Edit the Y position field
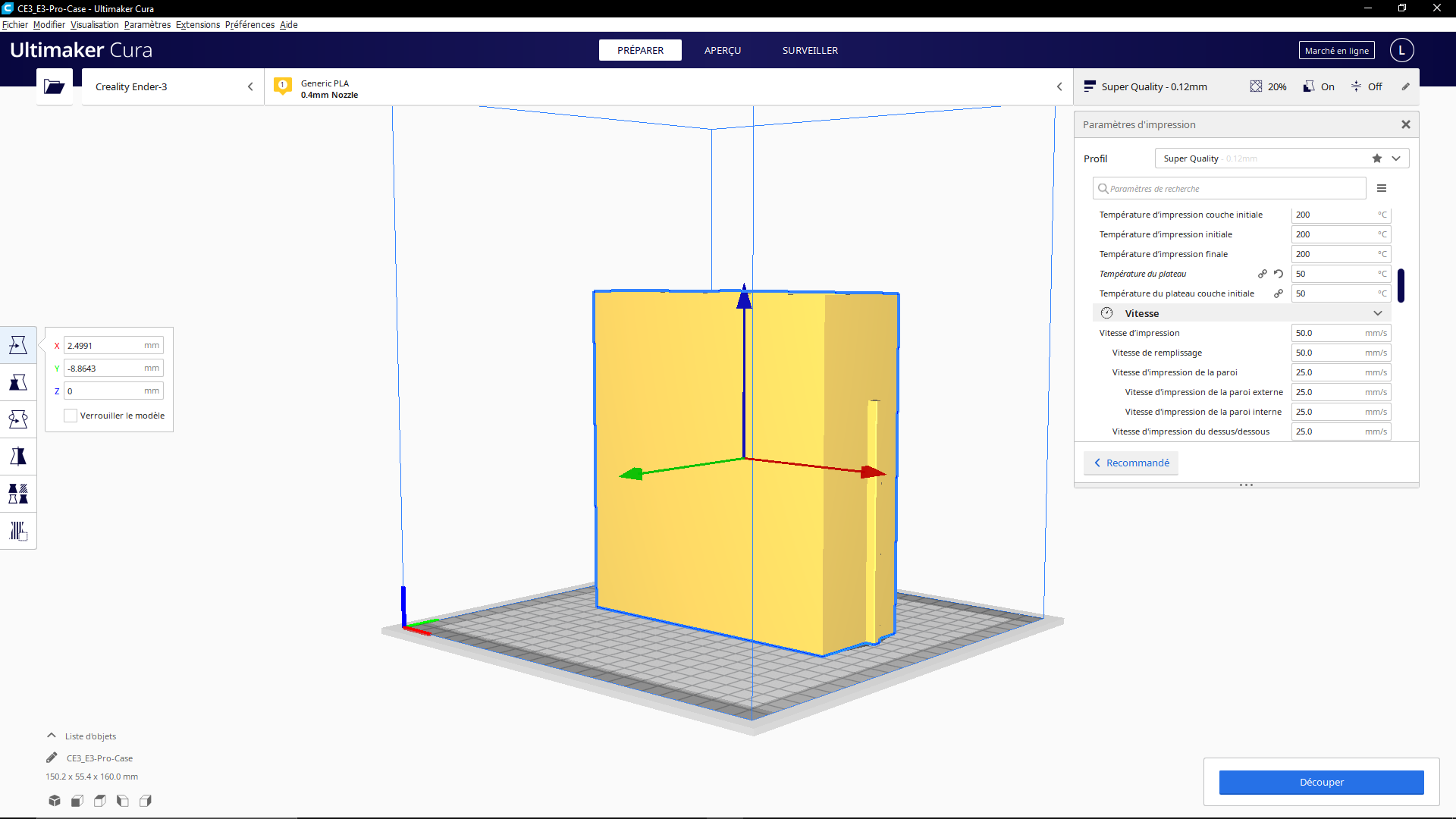 [114, 368]
